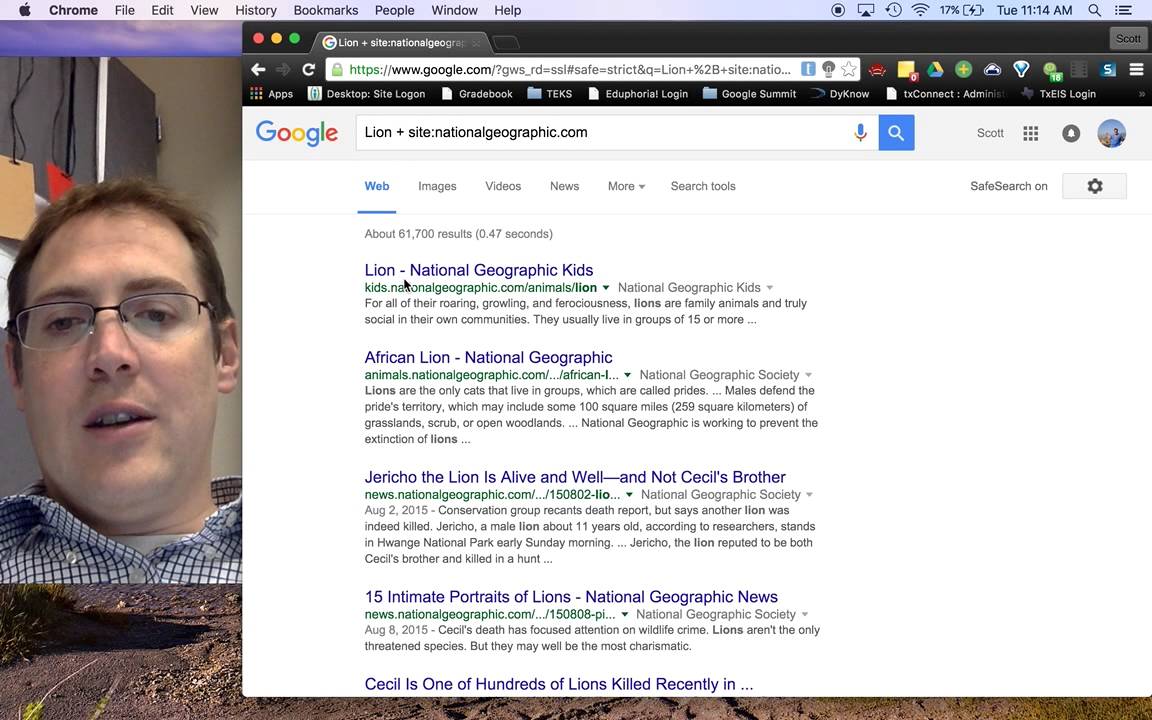Expand the More search filter dropdown

tap(626, 186)
